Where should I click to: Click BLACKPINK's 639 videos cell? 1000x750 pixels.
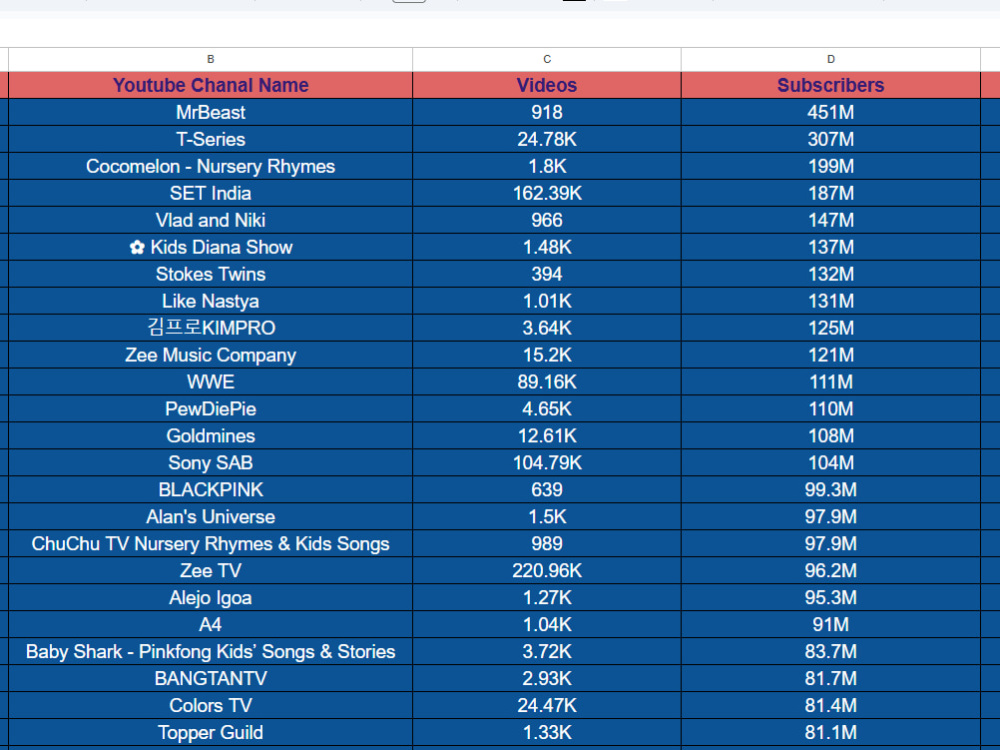tap(547, 490)
